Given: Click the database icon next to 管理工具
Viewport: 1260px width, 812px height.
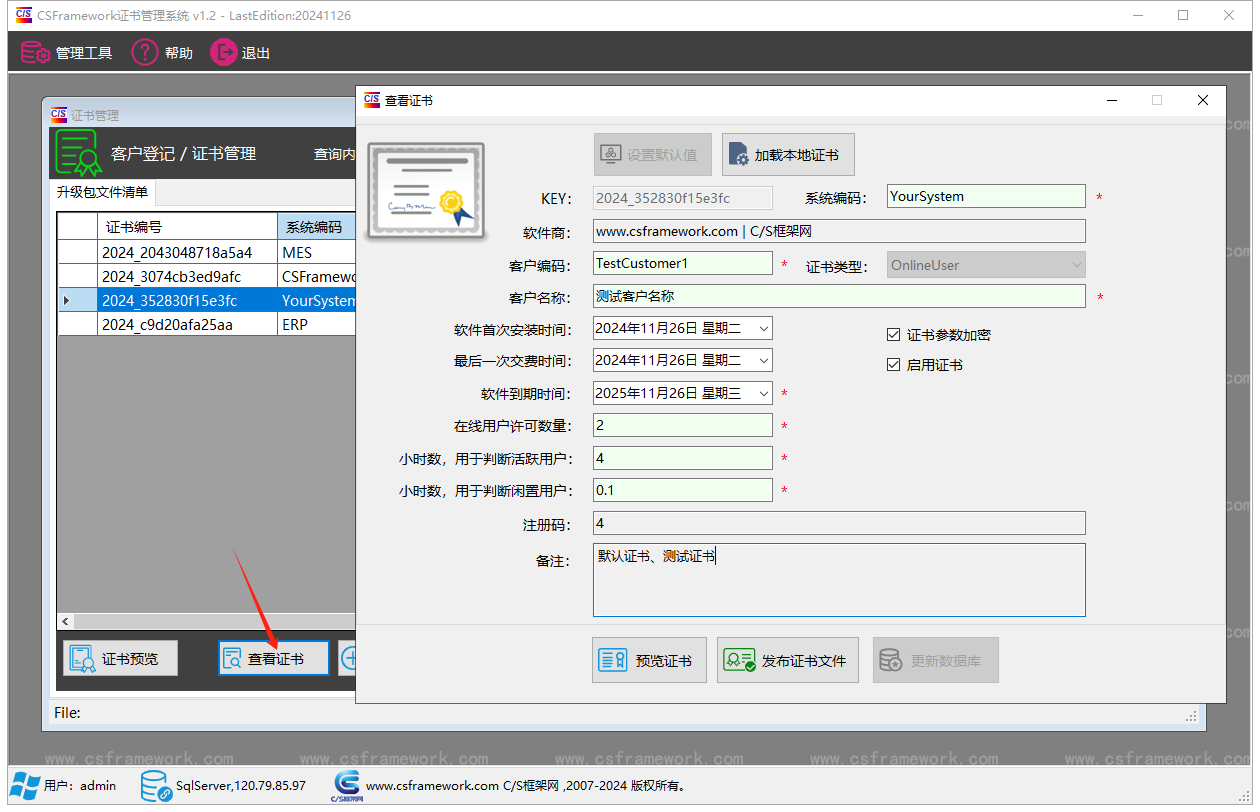Looking at the screenshot, I should click(x=36, y=53).
